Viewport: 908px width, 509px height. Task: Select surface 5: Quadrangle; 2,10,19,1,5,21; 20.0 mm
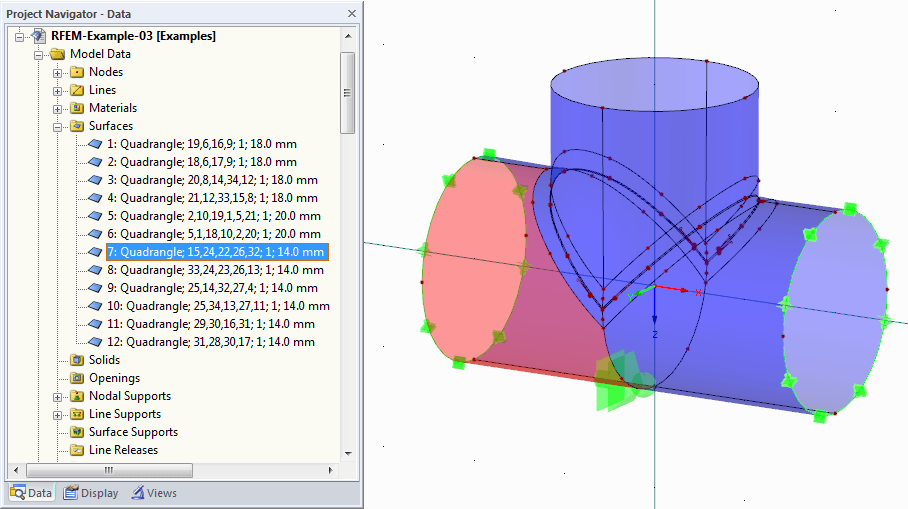tap(214, 215)
